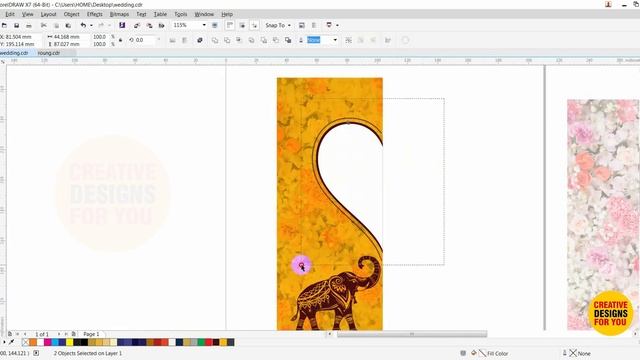
Task: Click the Full-screen preview icon
Action: (215, 25)
